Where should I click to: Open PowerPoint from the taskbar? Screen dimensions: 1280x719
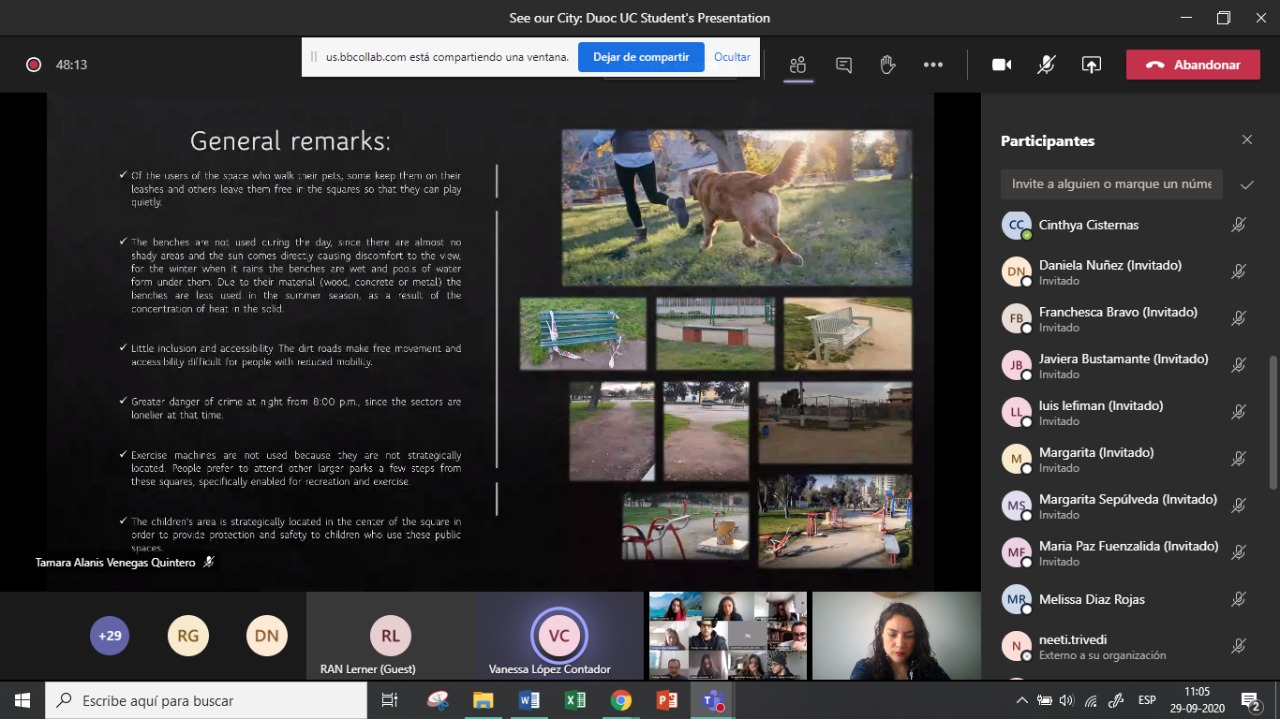pos(667,701)
